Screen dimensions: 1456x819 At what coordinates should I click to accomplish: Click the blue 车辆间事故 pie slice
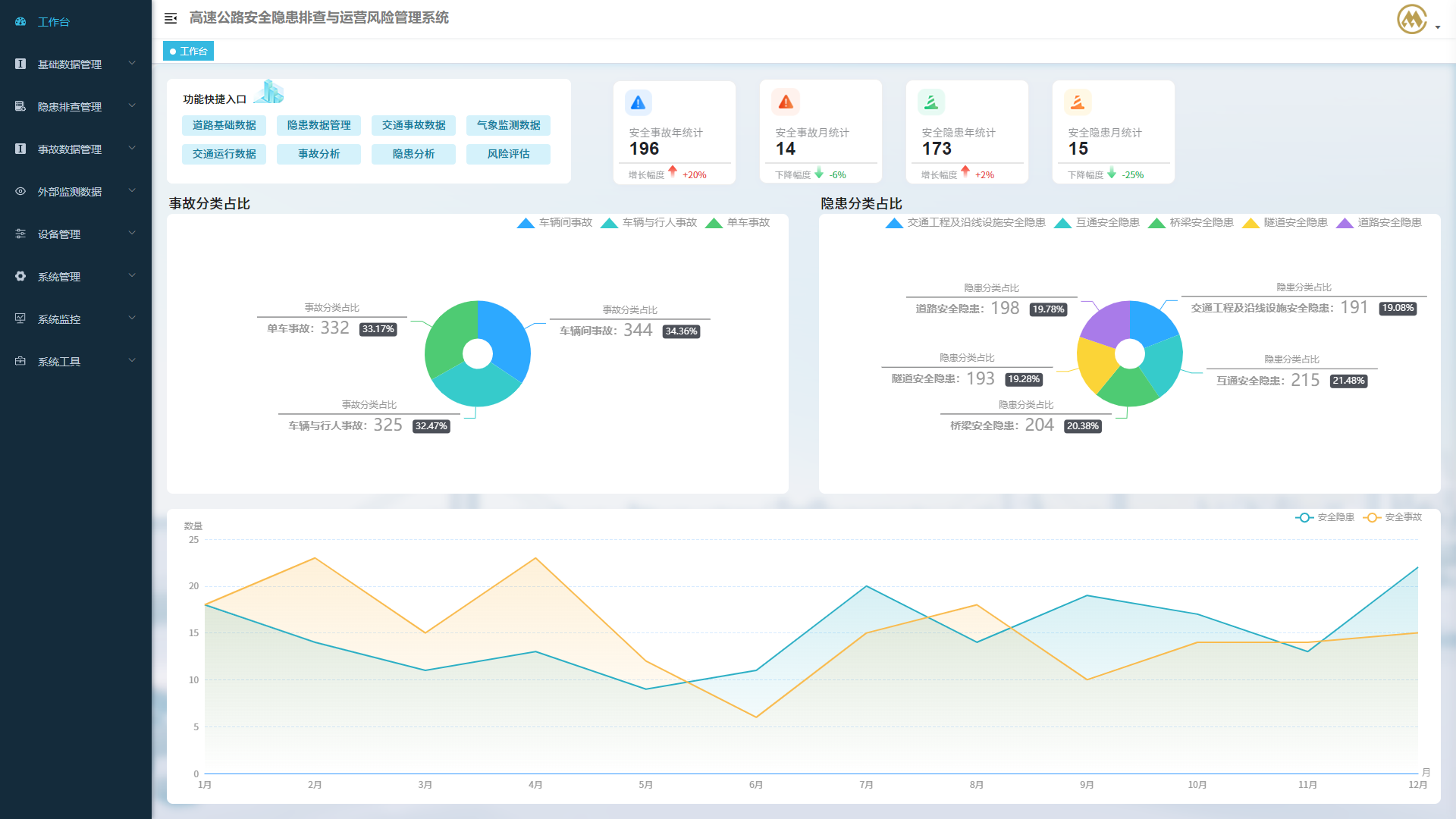(x=506, y=337)
